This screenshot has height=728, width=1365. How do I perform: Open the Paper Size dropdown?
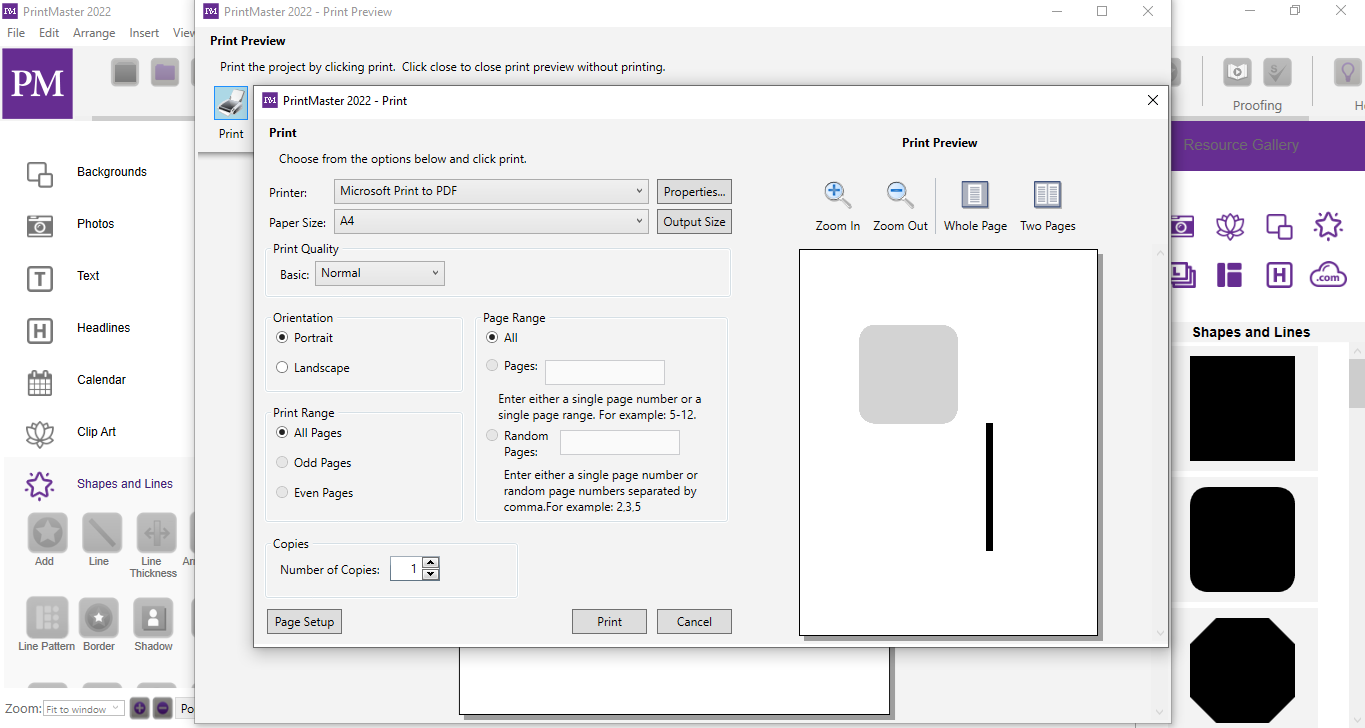click(493, 221)
